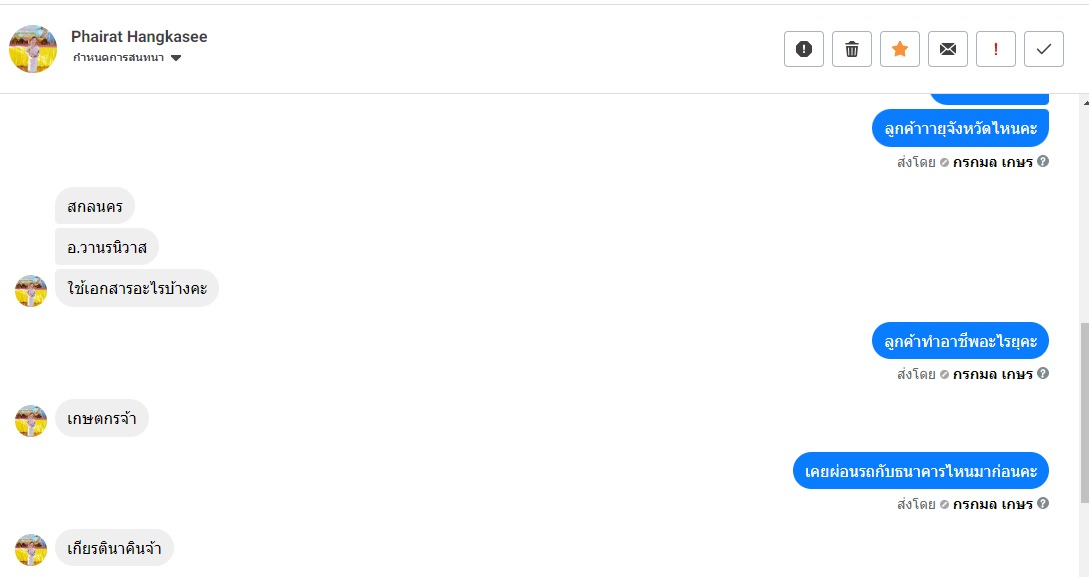Open Phairat Hangkasee's profile picture in header
Viewport: 1089px width, 577px height.
(x=33, y=49)
